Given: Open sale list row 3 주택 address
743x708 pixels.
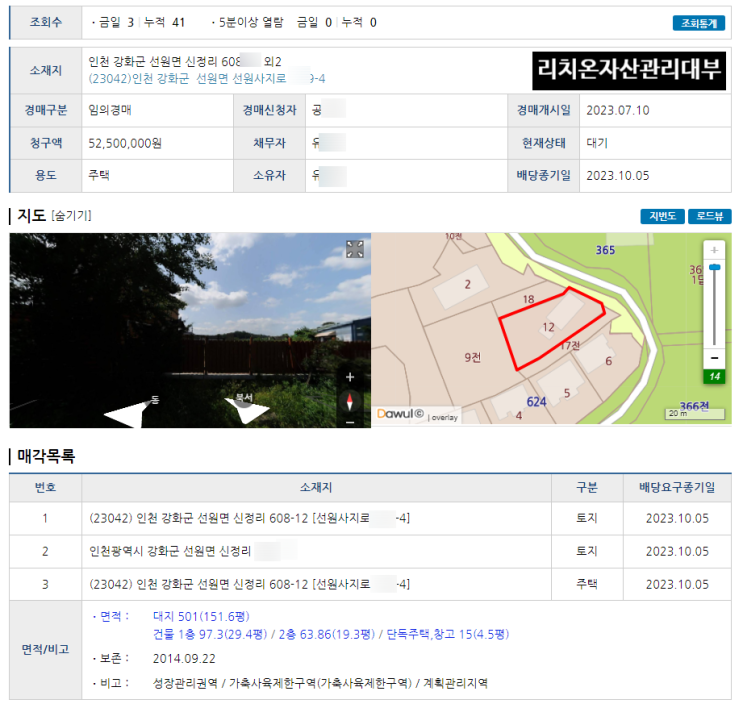Looking at the screenshot, I should pyautogui.click(x=249, y=584).
